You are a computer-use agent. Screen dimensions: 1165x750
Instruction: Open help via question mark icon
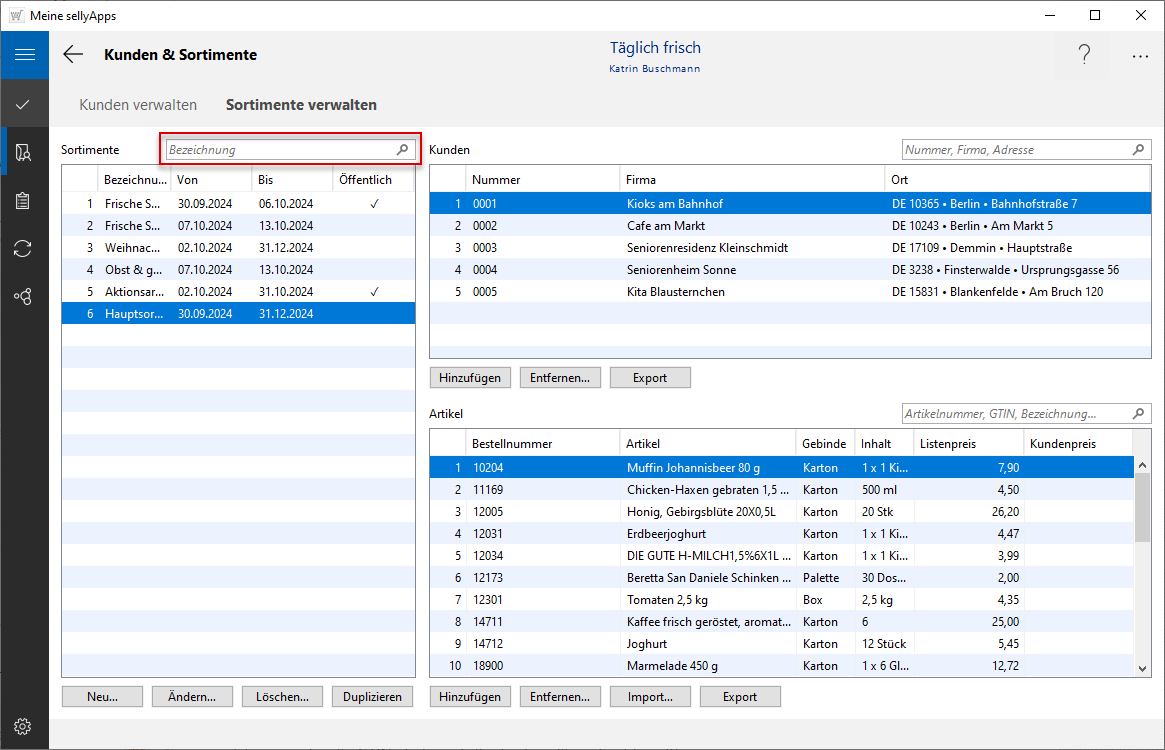(x=1084, y=56)
